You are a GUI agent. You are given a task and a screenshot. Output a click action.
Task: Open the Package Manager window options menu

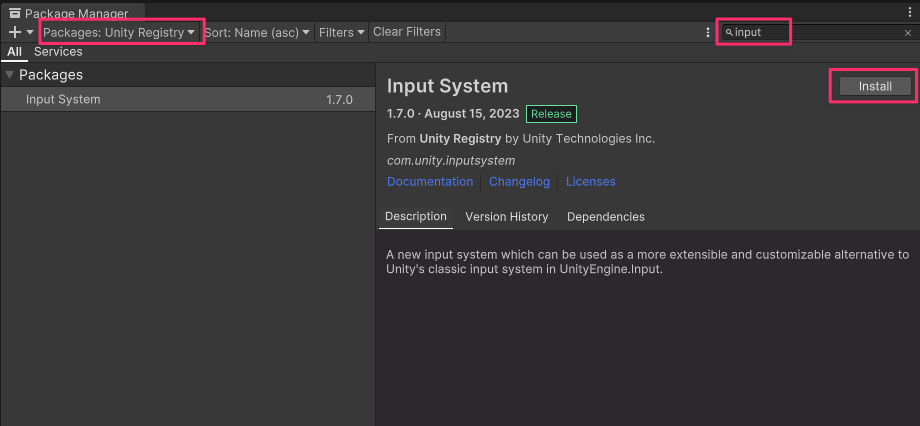(910, 12)
